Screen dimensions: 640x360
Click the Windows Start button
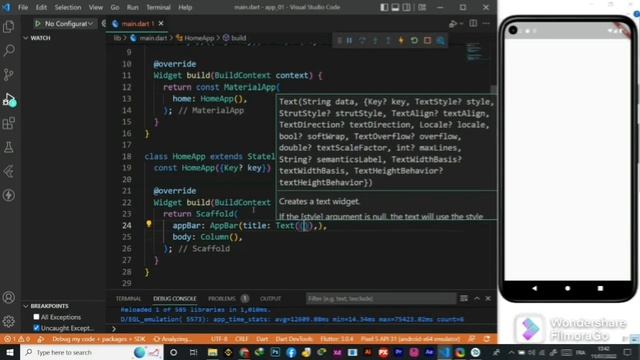click(x=10, y=352)
